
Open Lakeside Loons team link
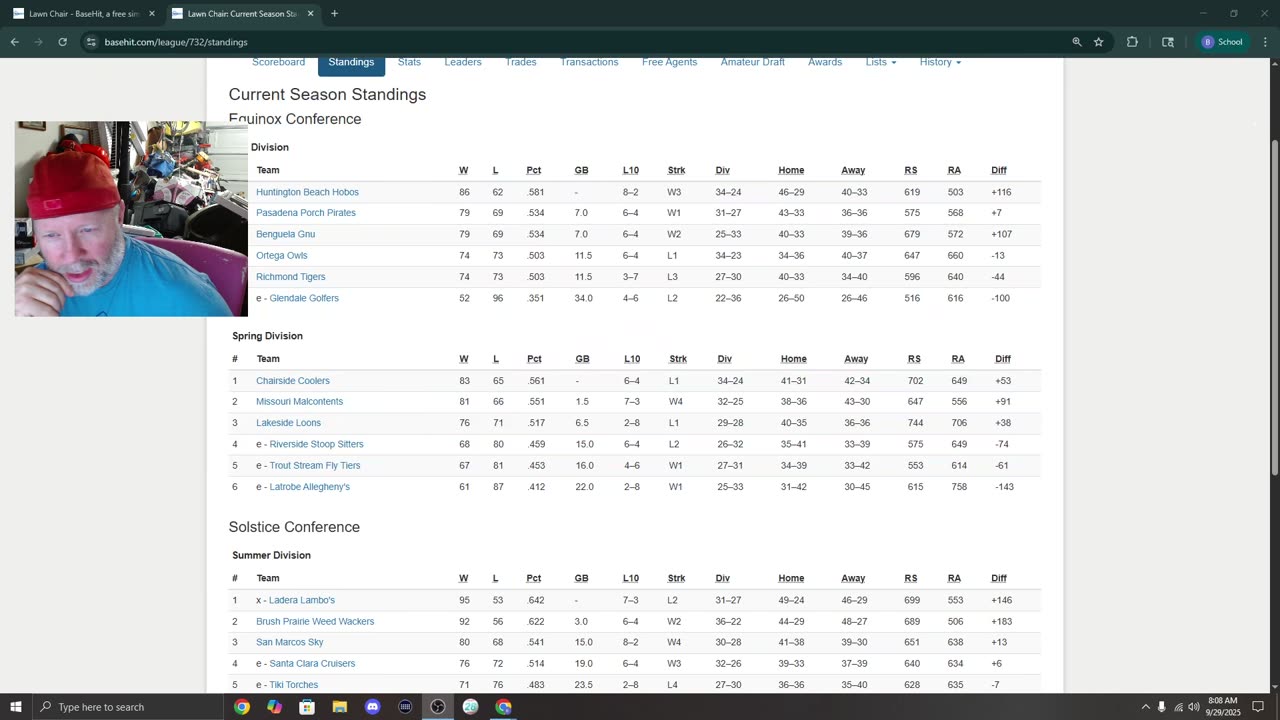288,423
